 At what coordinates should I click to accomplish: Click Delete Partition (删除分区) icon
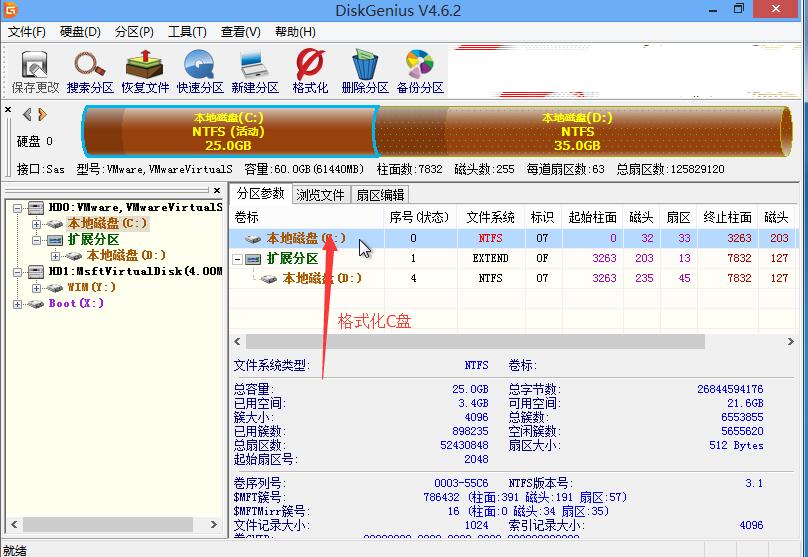pyautogui.click(x=365, y=72)
